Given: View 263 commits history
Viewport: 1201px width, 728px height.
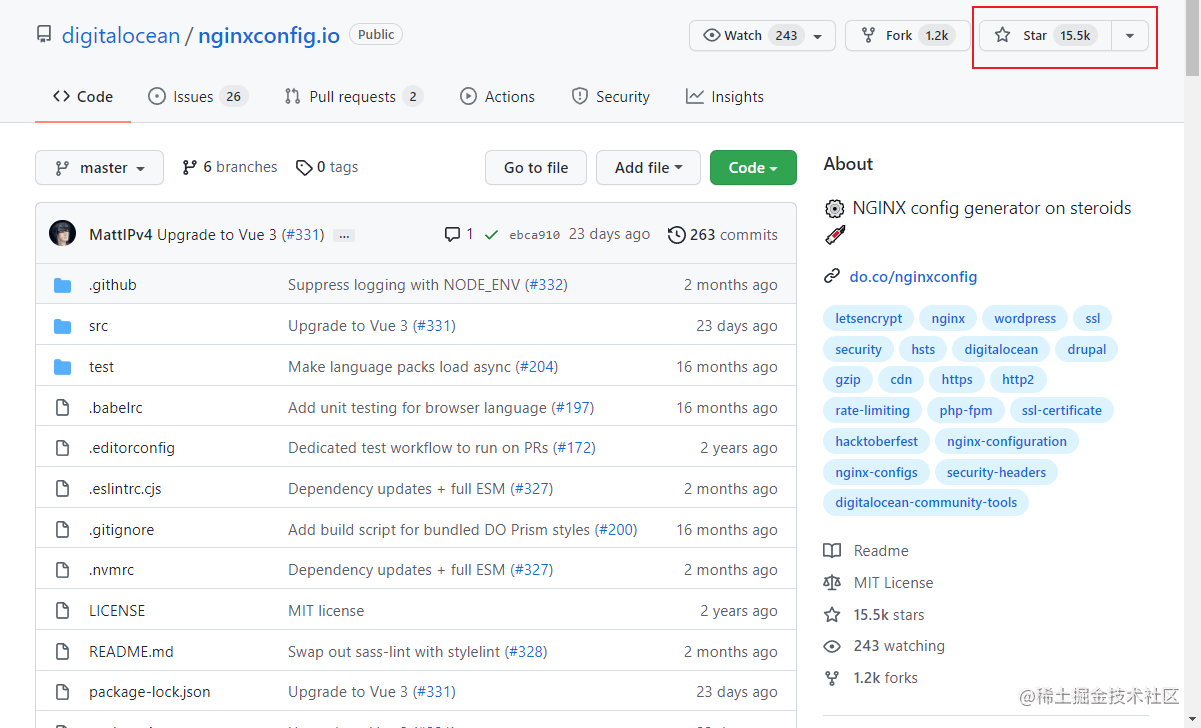Looking at the screenshot, I should pyautogui.click(x=722, y=235).
